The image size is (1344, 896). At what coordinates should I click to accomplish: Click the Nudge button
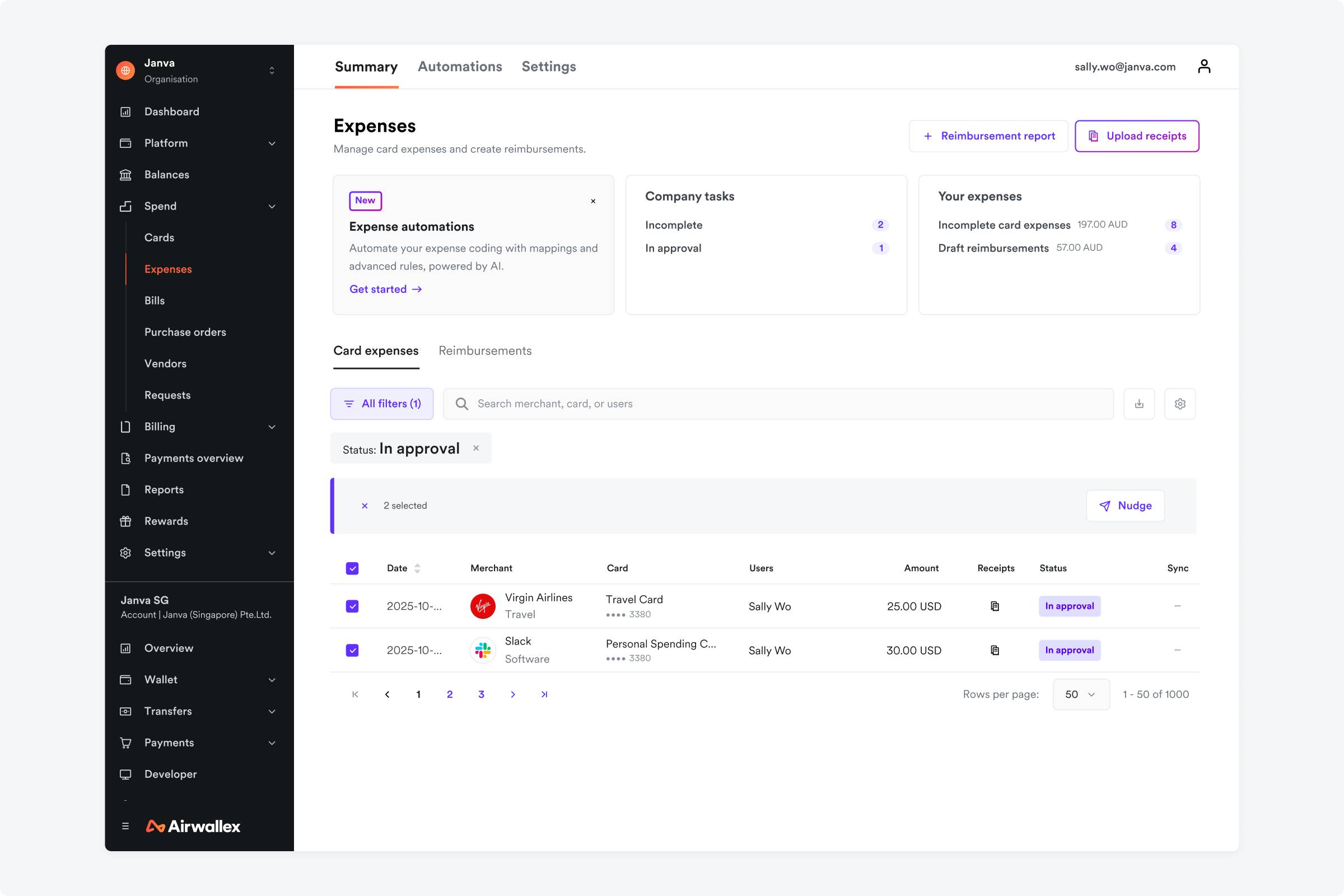tap(1125, 506)
